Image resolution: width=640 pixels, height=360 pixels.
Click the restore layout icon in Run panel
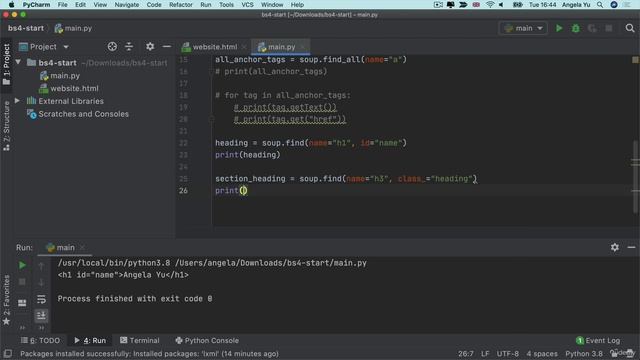click(22, 303)
